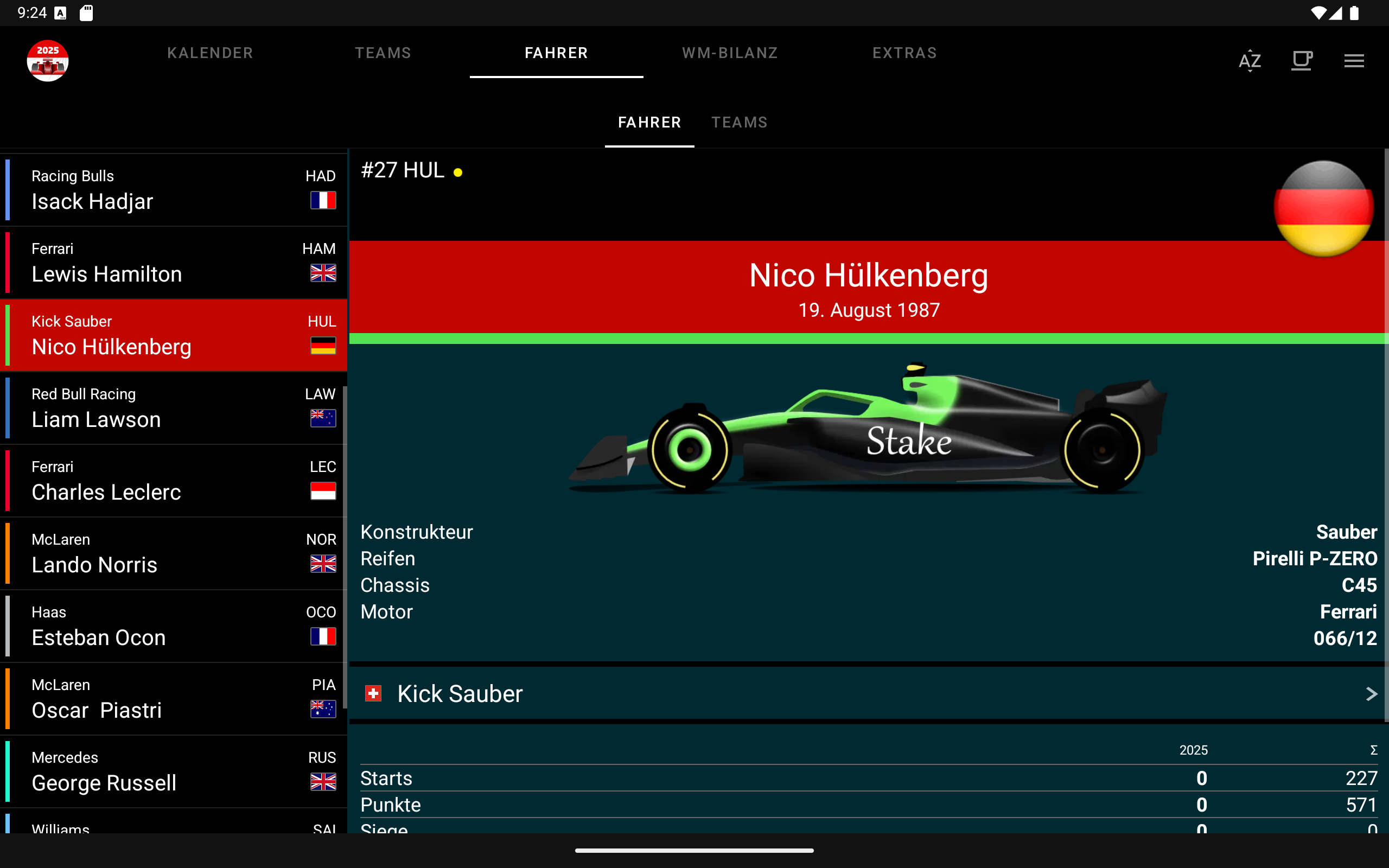This screenshot has width=1389, height=868.
Task: Open the Extras tab
Action: [x=904, y=53]
